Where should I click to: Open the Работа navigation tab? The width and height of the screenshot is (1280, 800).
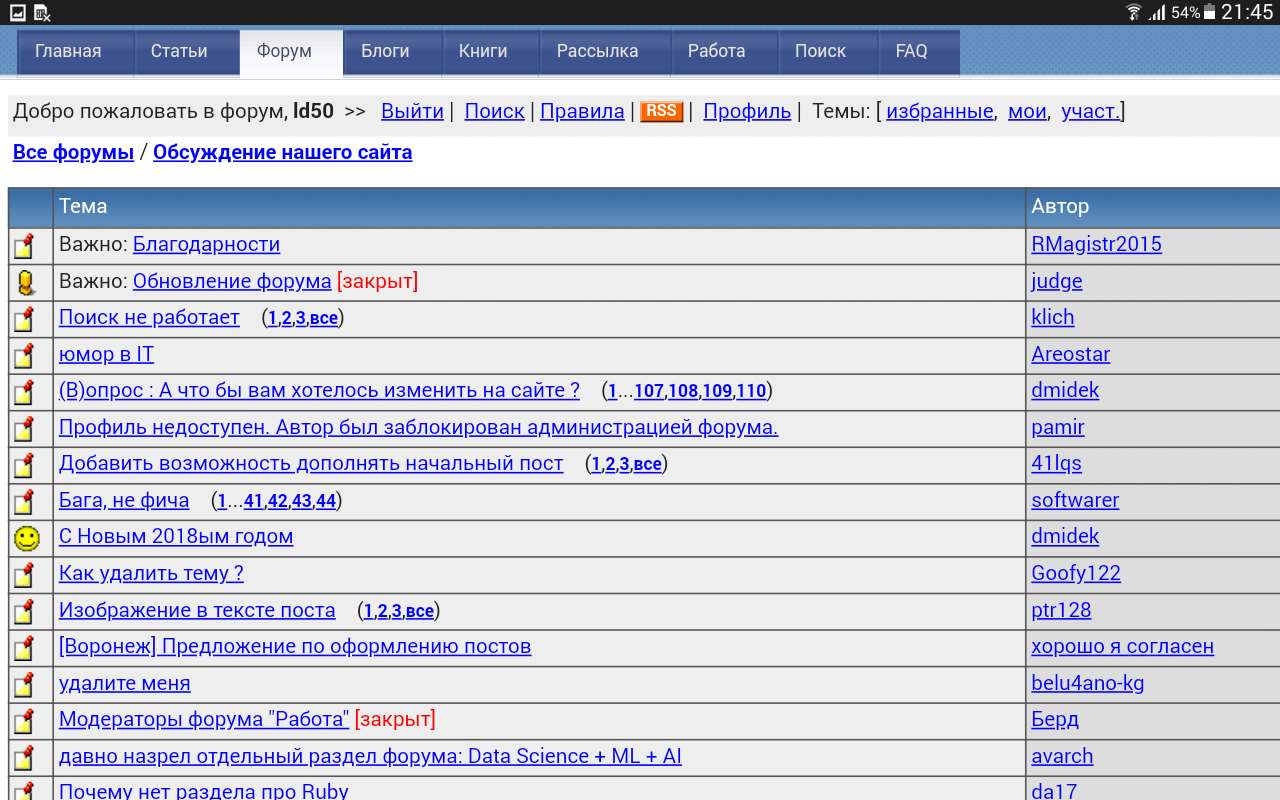[x=716, y=51]
